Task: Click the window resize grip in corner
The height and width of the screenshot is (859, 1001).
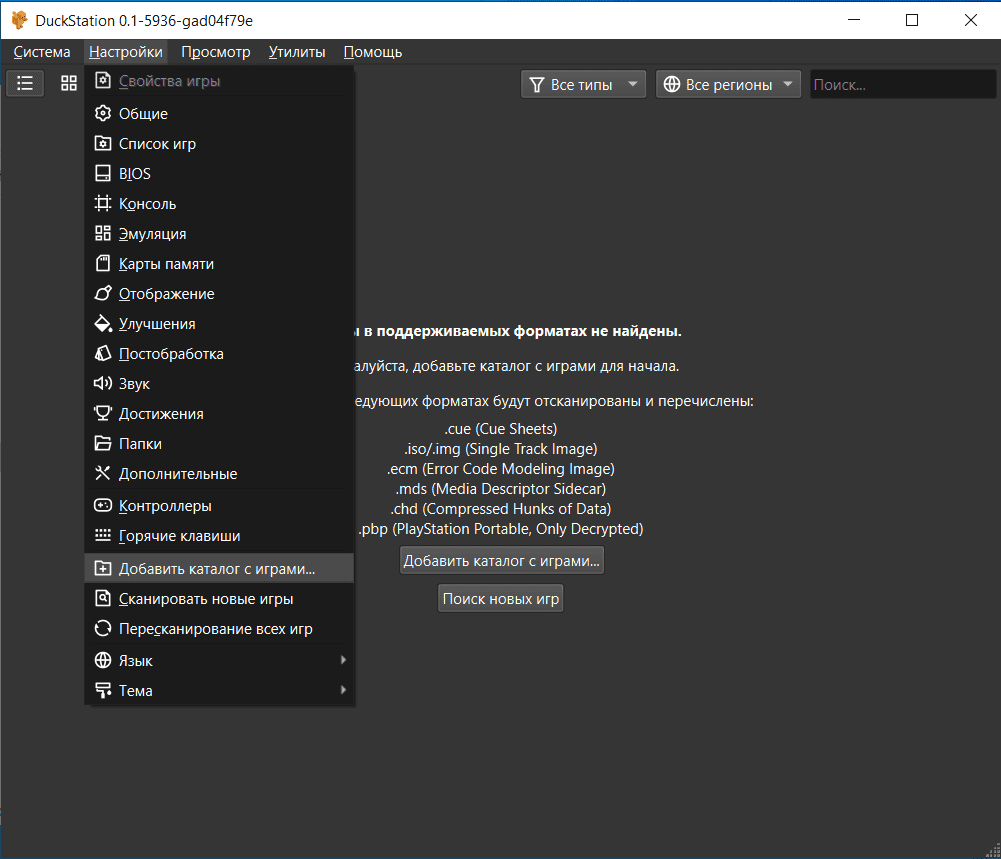Action: point(993,851)
